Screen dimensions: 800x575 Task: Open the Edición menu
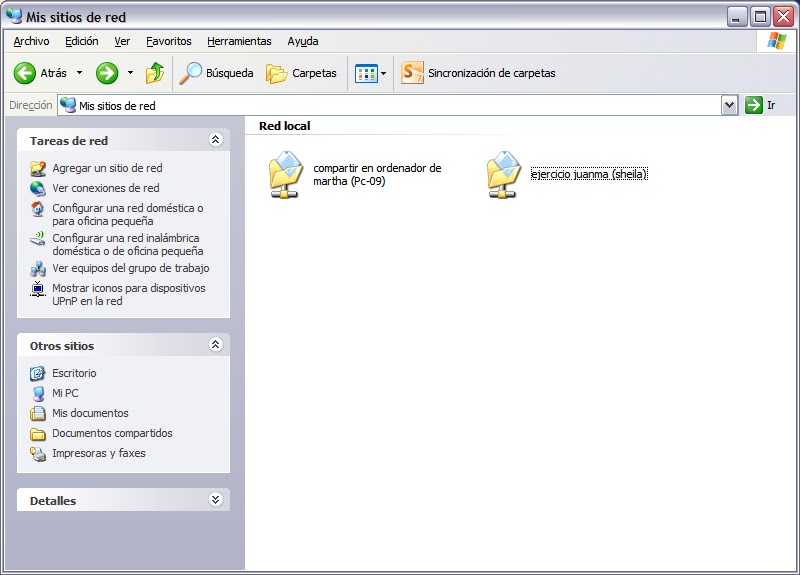(82, 41)
